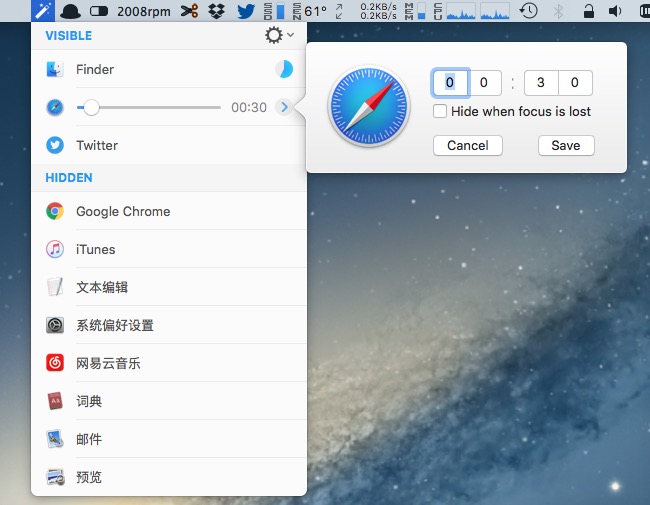Click the blue chevron next to 00:30

[284, 107]
